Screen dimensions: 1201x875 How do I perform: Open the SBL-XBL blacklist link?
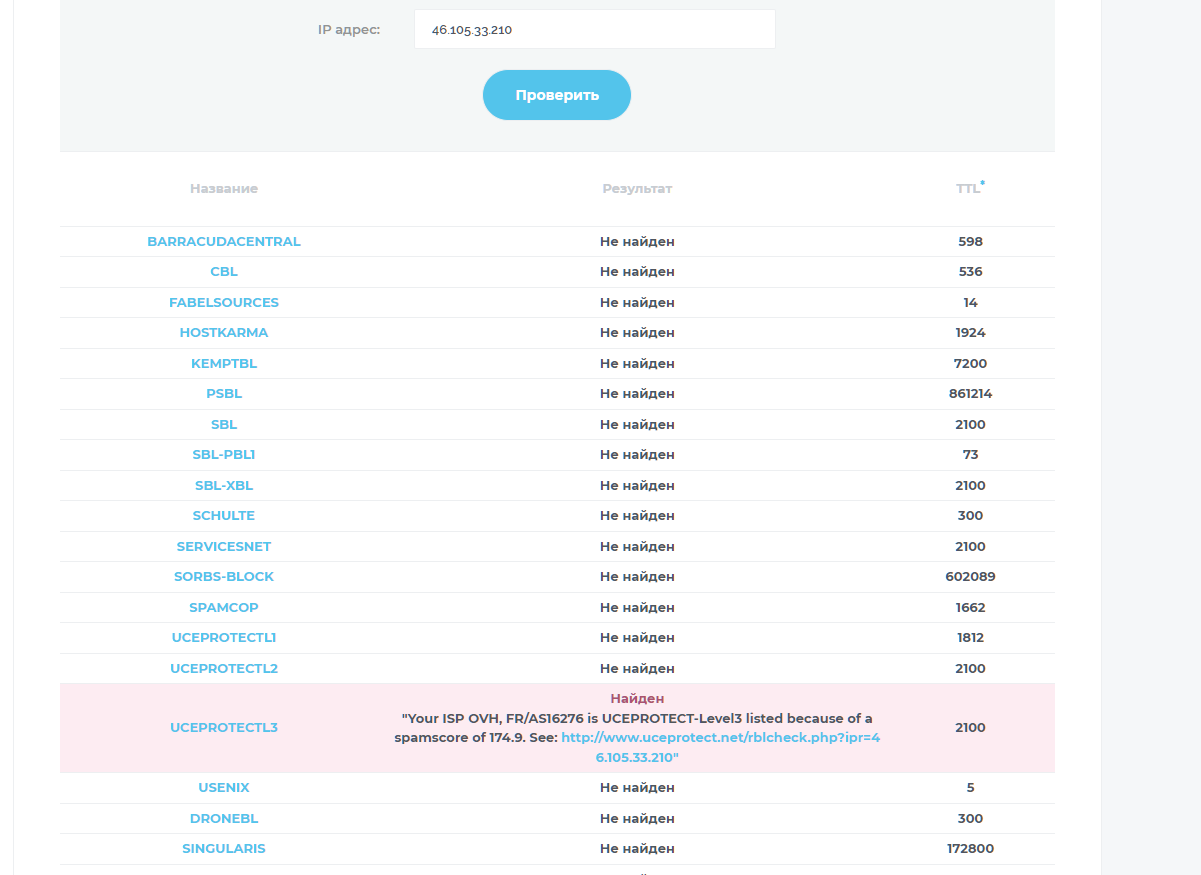(223, 485)
